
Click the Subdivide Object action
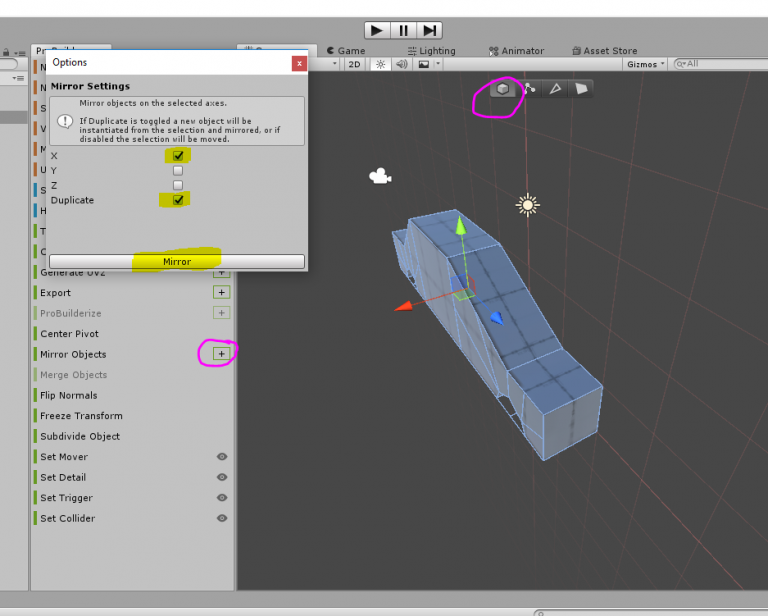[x=80, y=437]
